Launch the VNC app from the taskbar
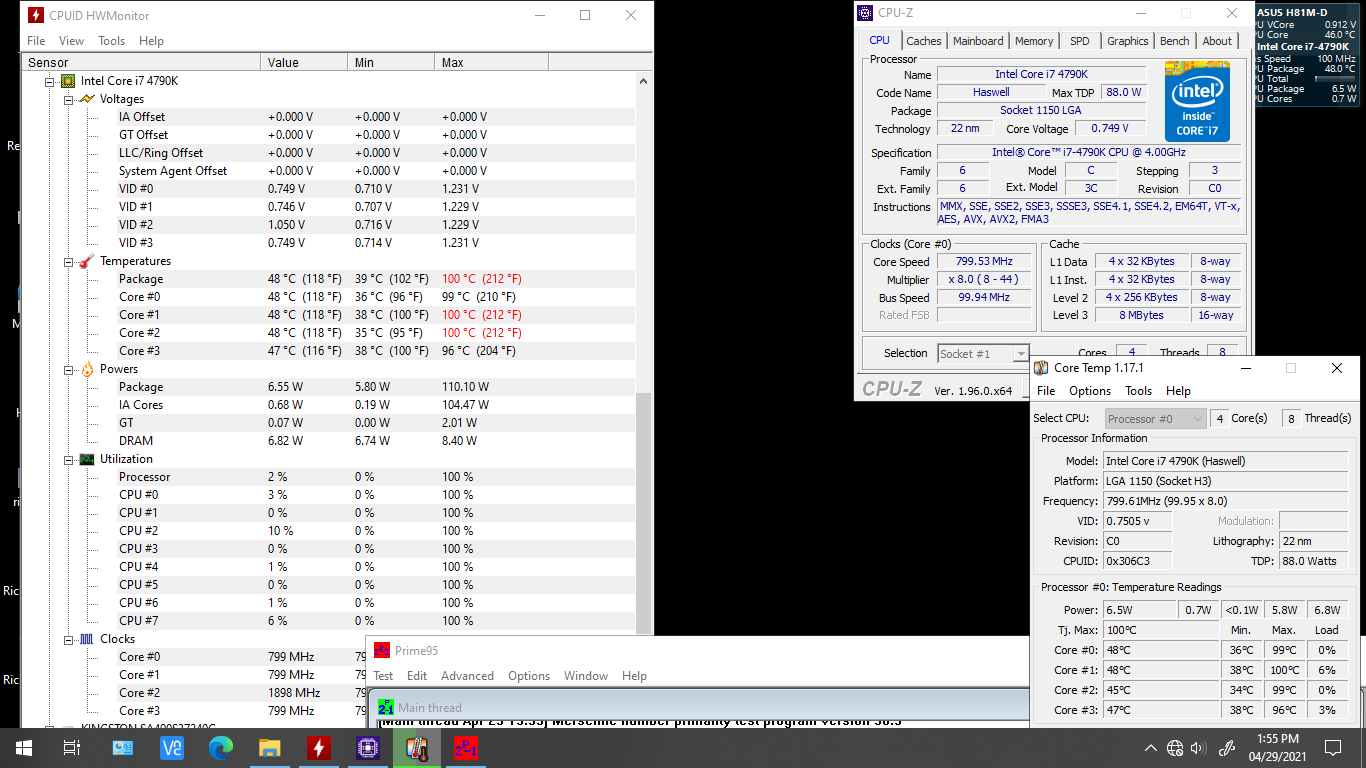The image size is (1366, 768). (171, 747)
